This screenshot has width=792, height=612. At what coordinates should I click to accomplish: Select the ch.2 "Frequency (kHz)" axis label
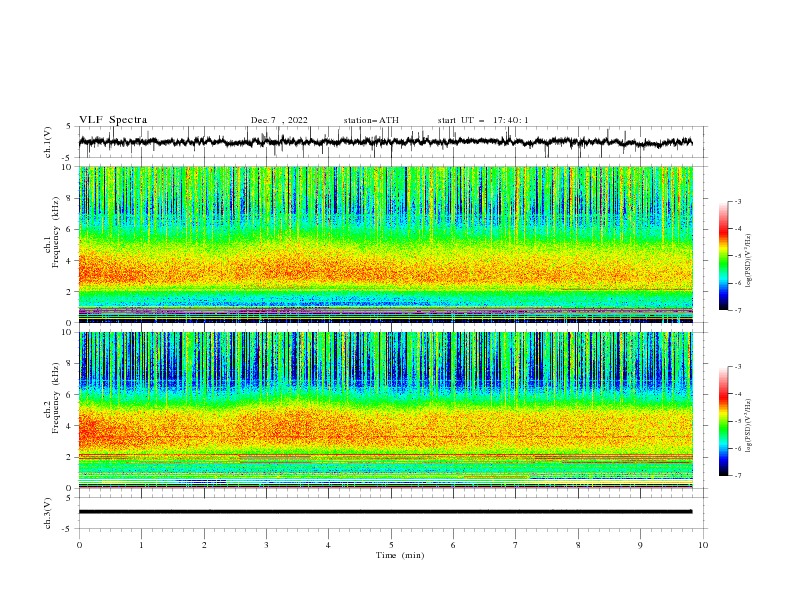[55, 398]
